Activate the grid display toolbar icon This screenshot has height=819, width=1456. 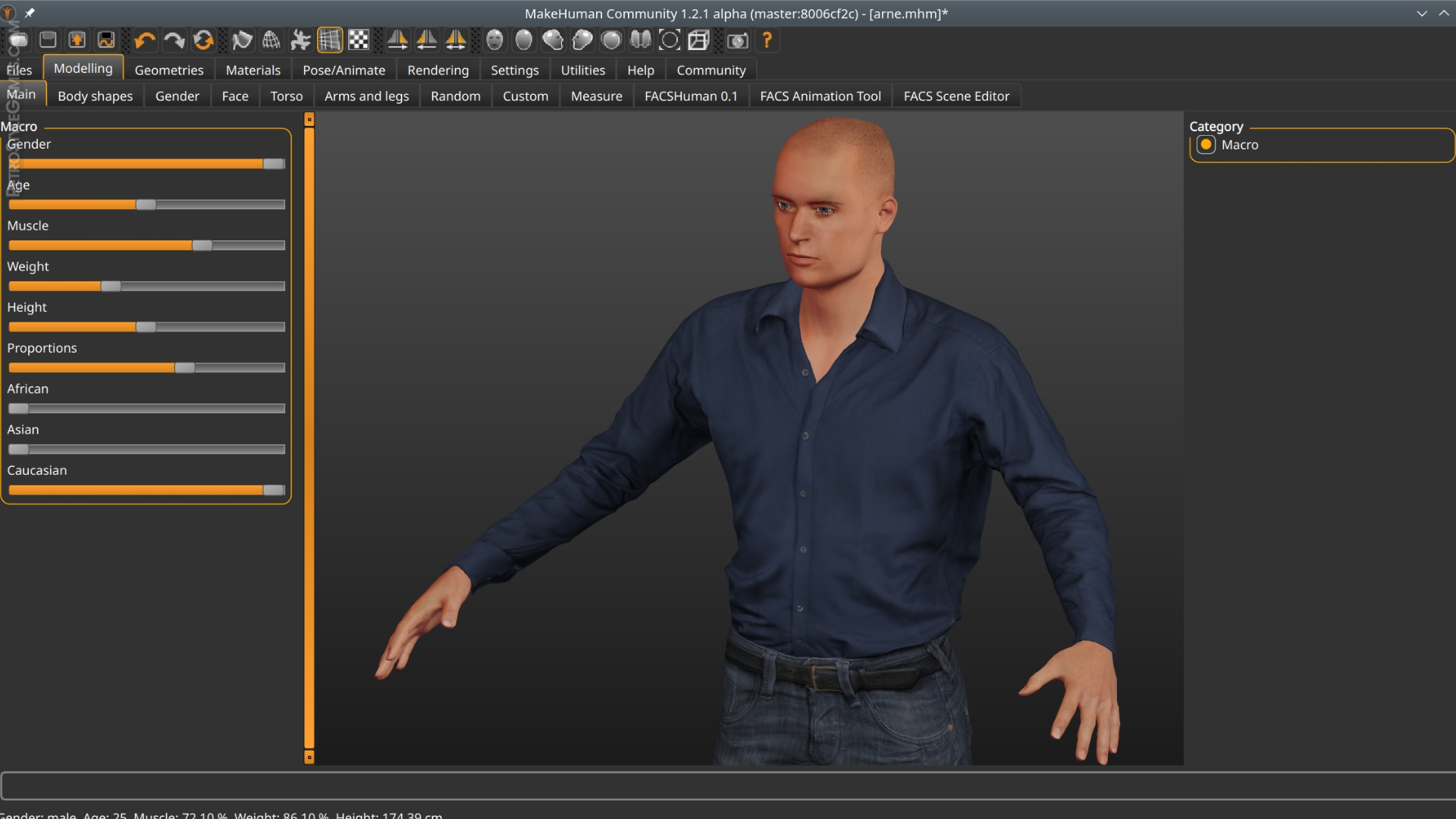tap(329, 40)
